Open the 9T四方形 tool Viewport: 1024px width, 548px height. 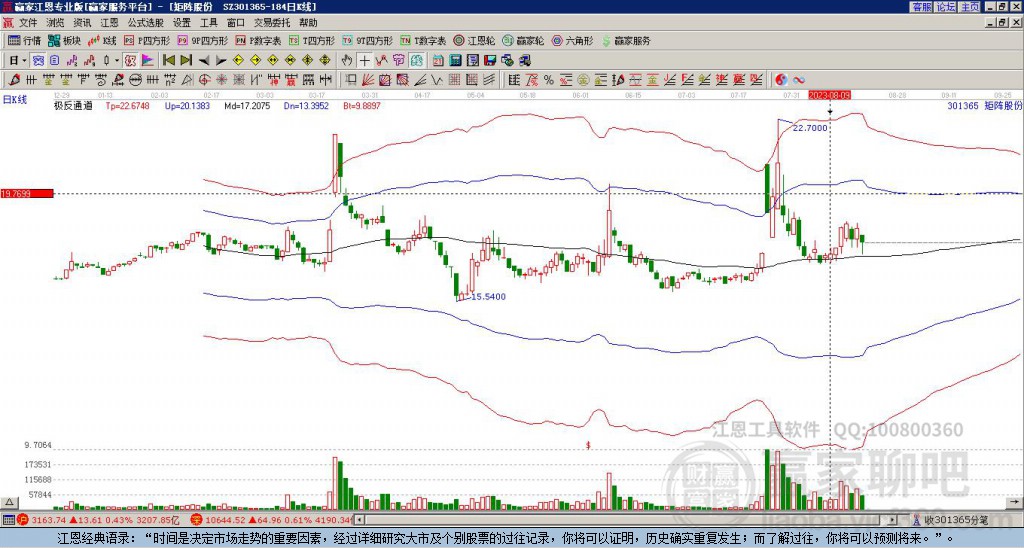368,40
